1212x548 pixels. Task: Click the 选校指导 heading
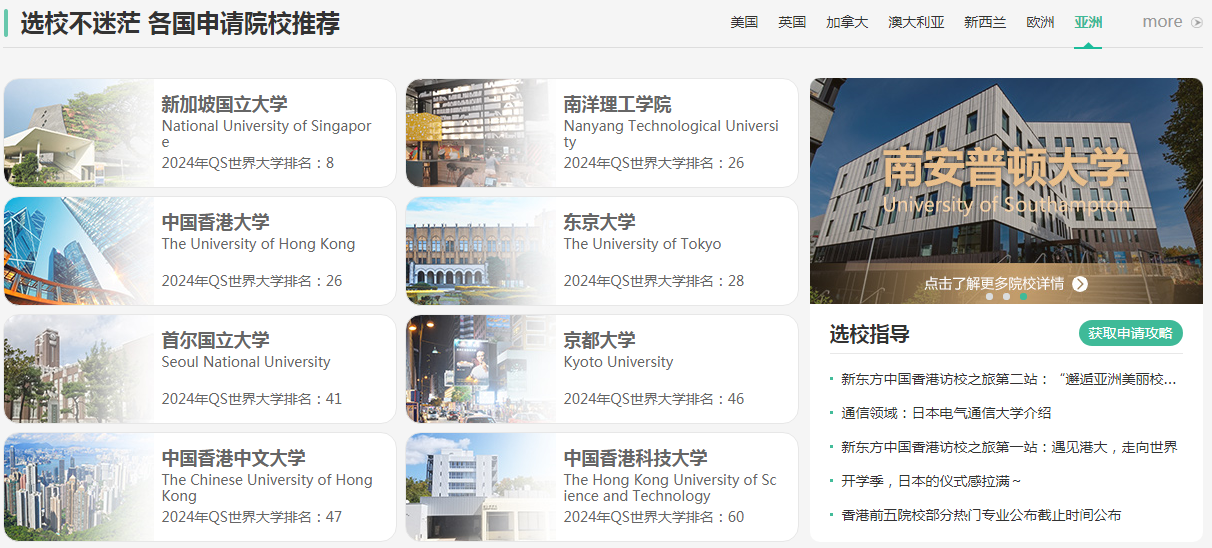(869, 334)
